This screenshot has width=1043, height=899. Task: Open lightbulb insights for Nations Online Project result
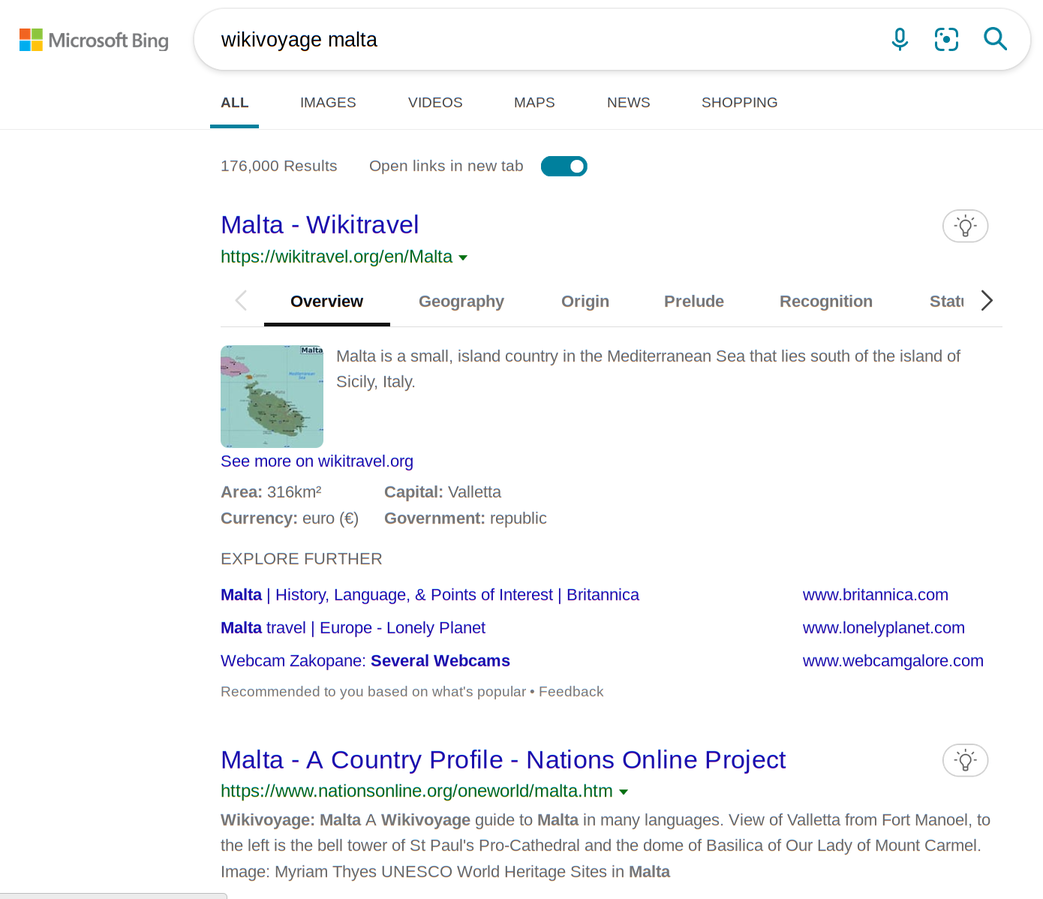click(965, 760)
